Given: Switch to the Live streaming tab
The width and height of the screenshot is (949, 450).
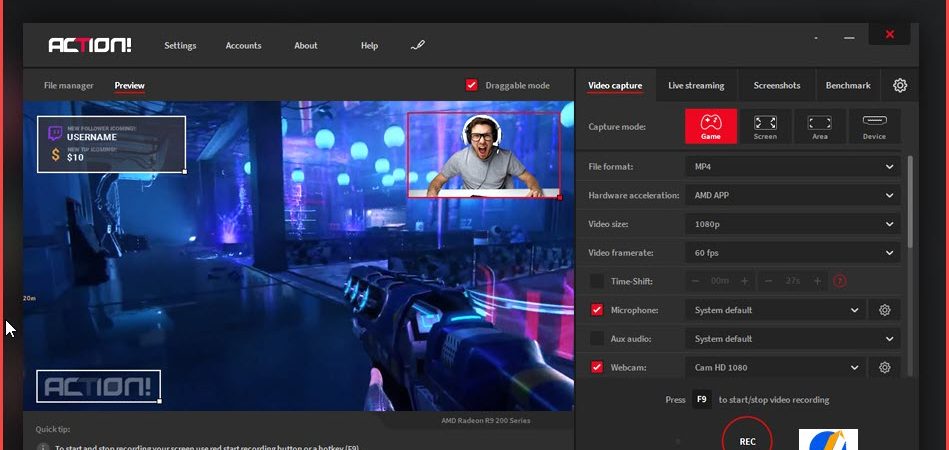Looking at the screenshot, I should [x=696, y=85].
